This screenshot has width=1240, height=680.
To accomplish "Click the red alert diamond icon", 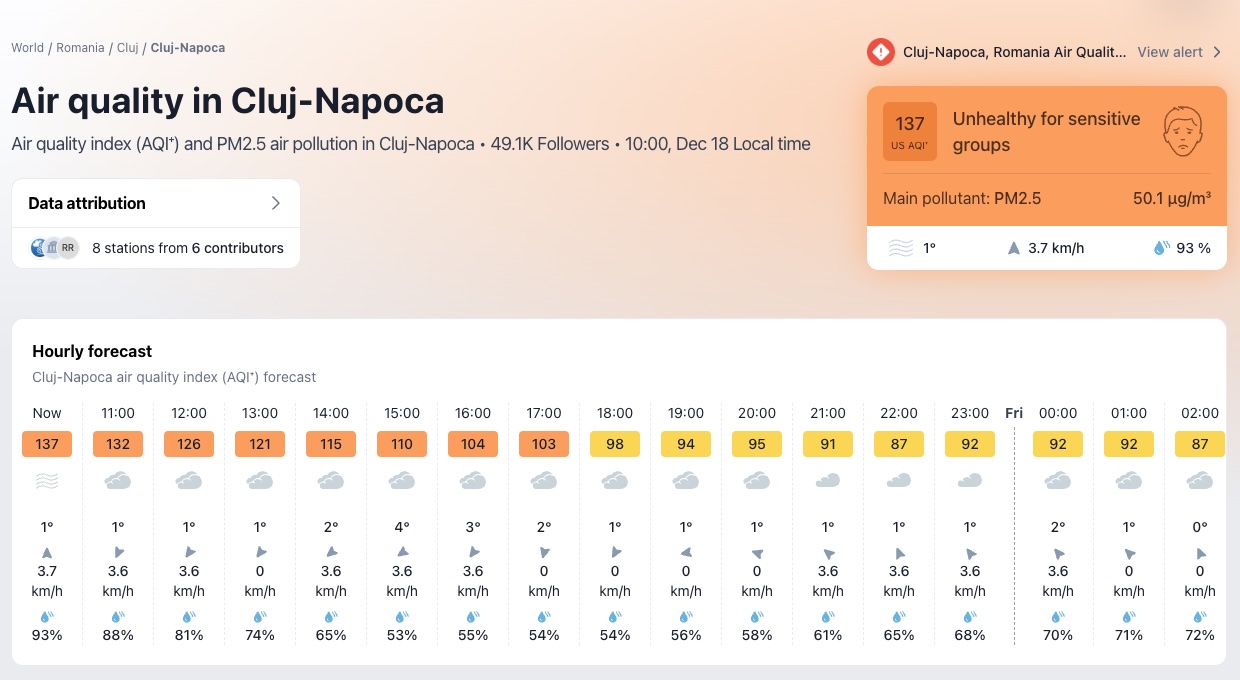I will pos(880,52).
